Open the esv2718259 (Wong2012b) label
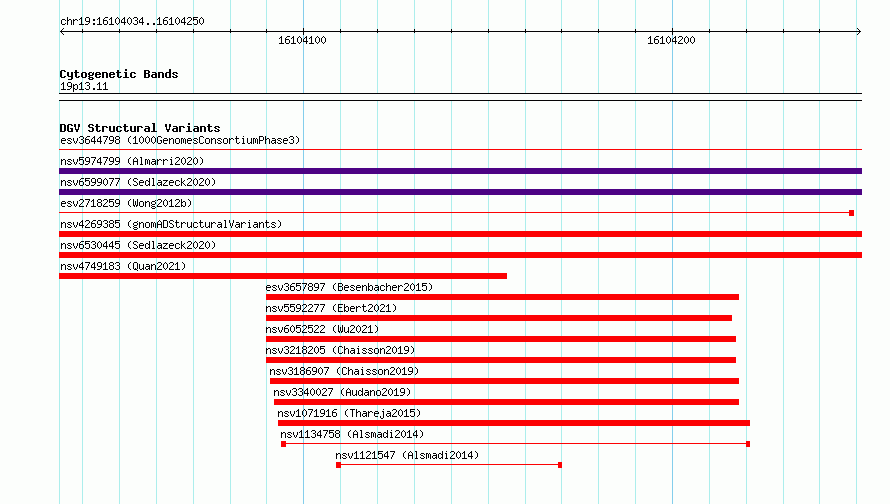This screenshot has width=890, height=504. tap(126, 203)
